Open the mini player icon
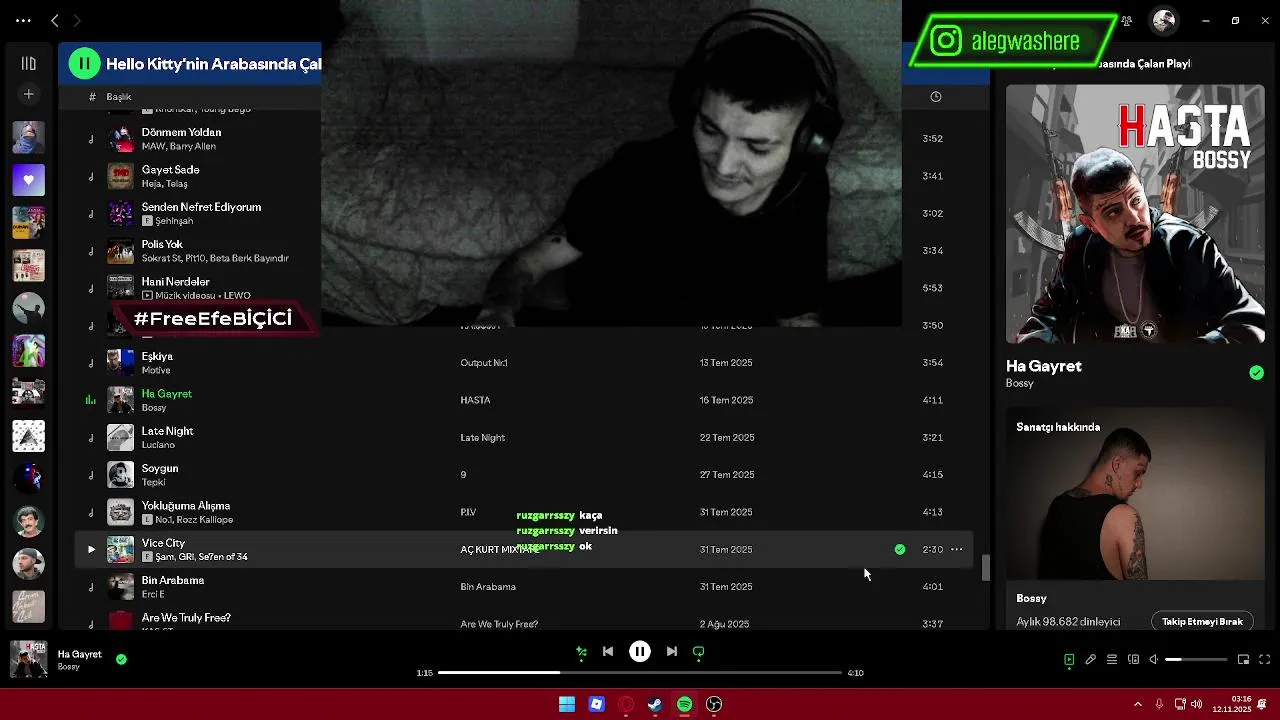Screen dimensions: 1280x720 pos(1243,660)
